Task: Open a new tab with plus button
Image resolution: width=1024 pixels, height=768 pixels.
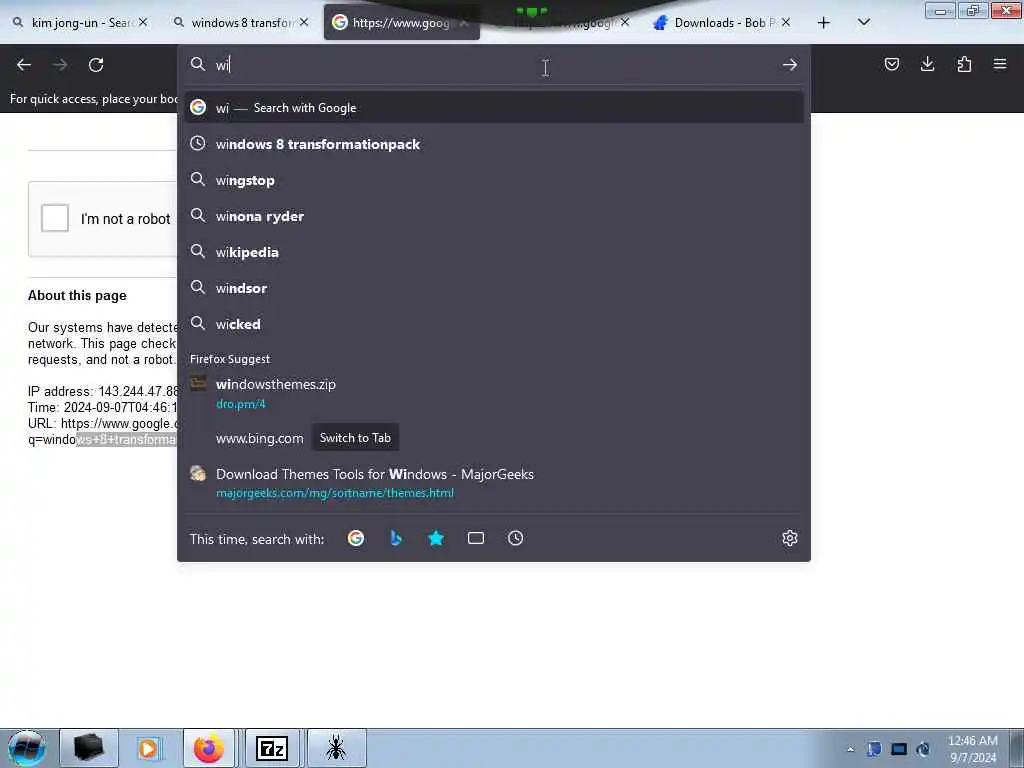Action: click(x=824, y=23)
